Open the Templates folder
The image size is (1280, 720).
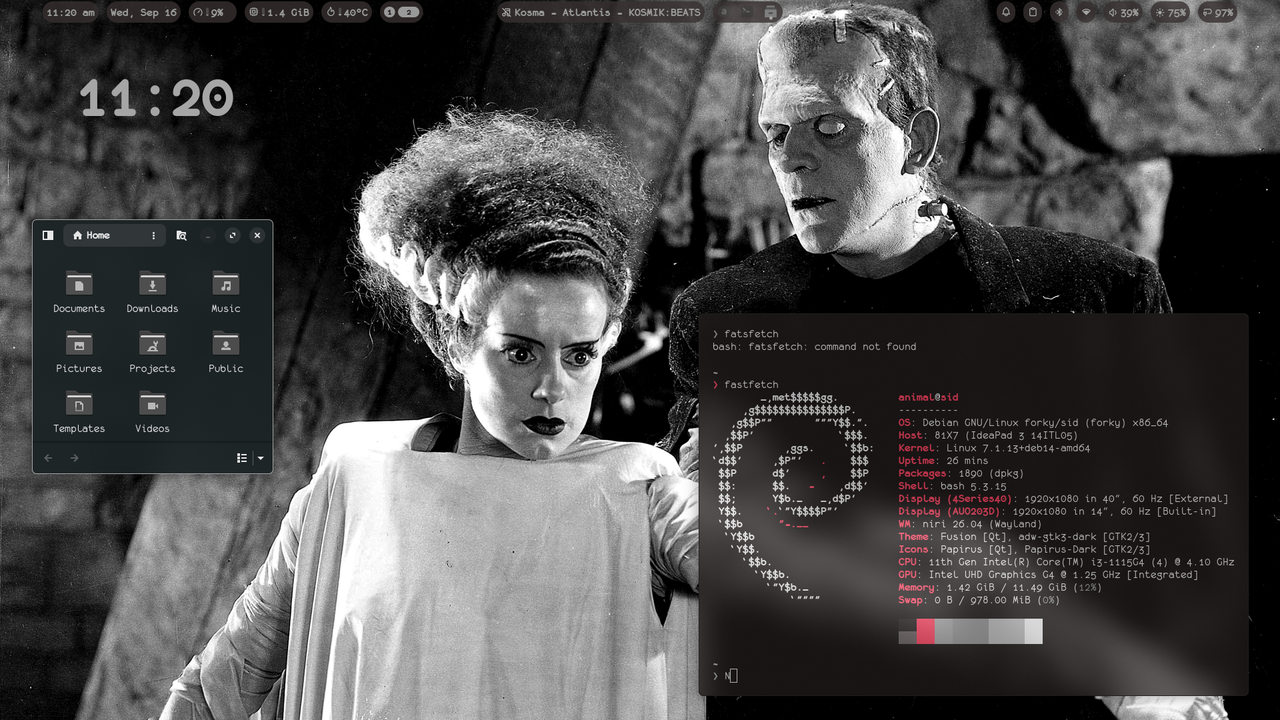79,412
